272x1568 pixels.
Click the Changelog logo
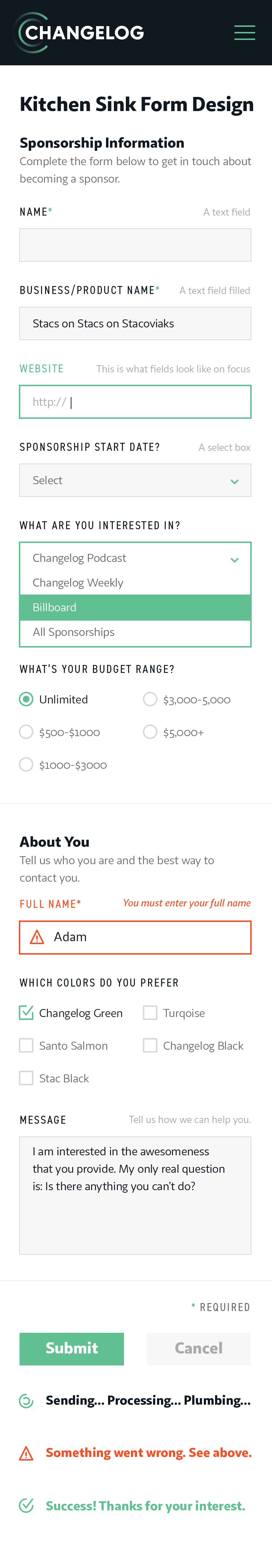(79, 32)
